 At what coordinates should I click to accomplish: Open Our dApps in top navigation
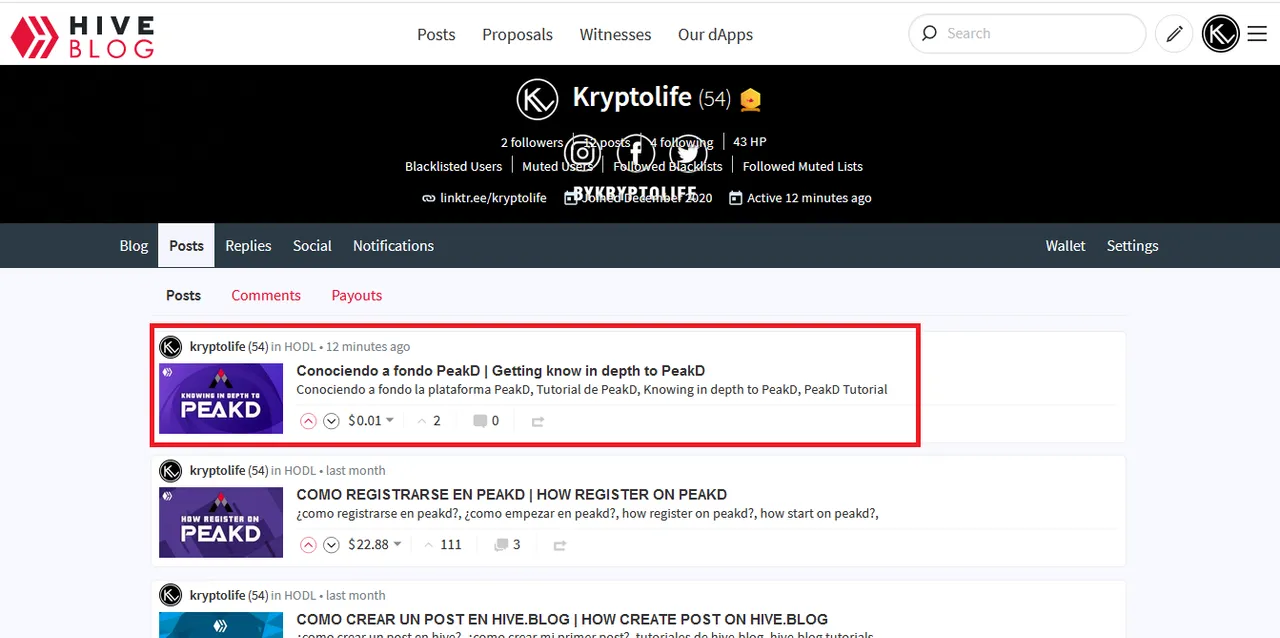coord(715,34)
